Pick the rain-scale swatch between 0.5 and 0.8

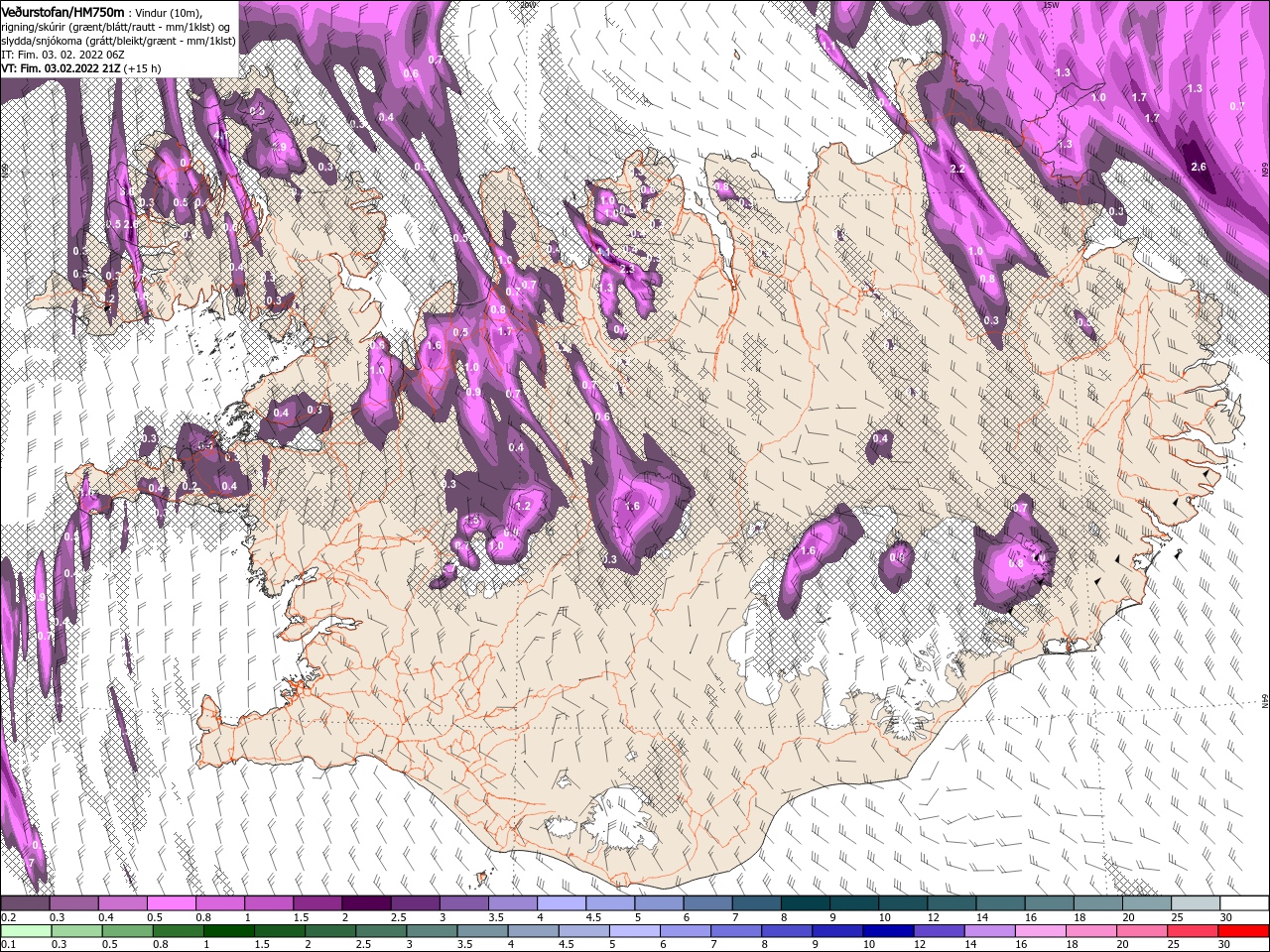(x=128, y=930)
